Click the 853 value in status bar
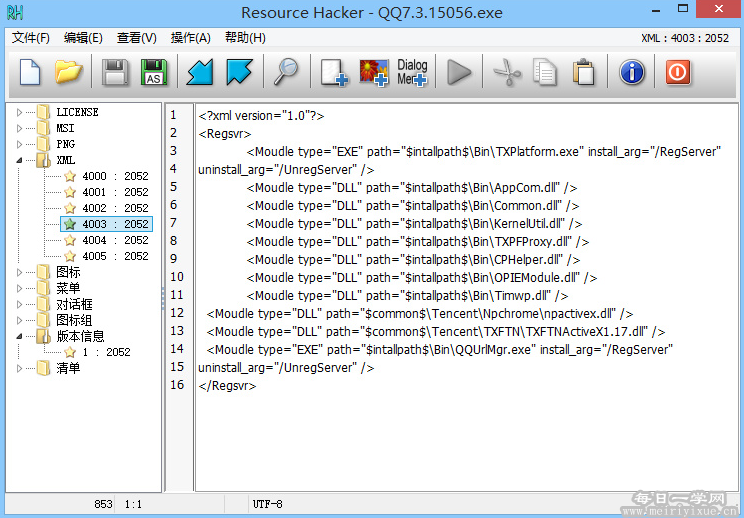Image resolution: width=744 pixels, height=518 pixels. click(x=103, y=504)
